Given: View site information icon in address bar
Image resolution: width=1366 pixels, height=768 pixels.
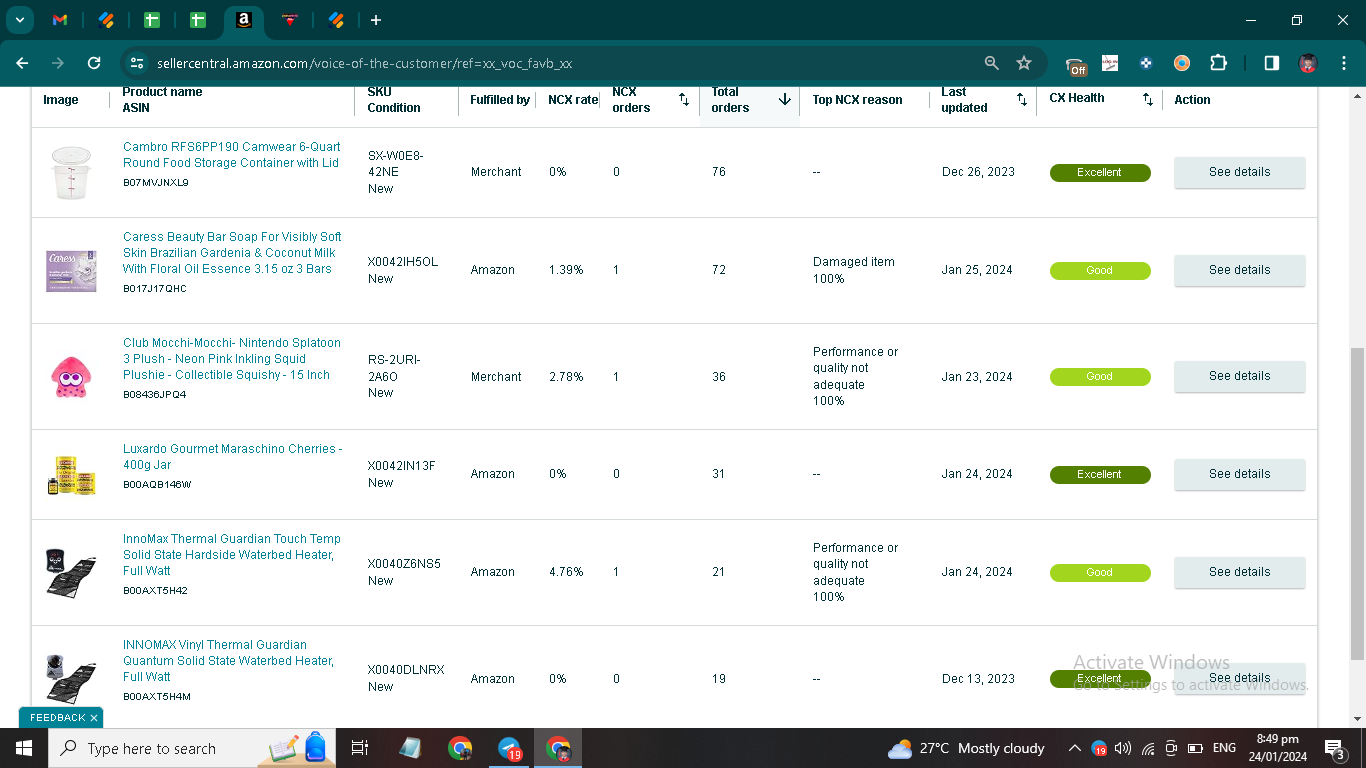Looking at the screenshot, I should pyautogui.click(x=137, y=63).
